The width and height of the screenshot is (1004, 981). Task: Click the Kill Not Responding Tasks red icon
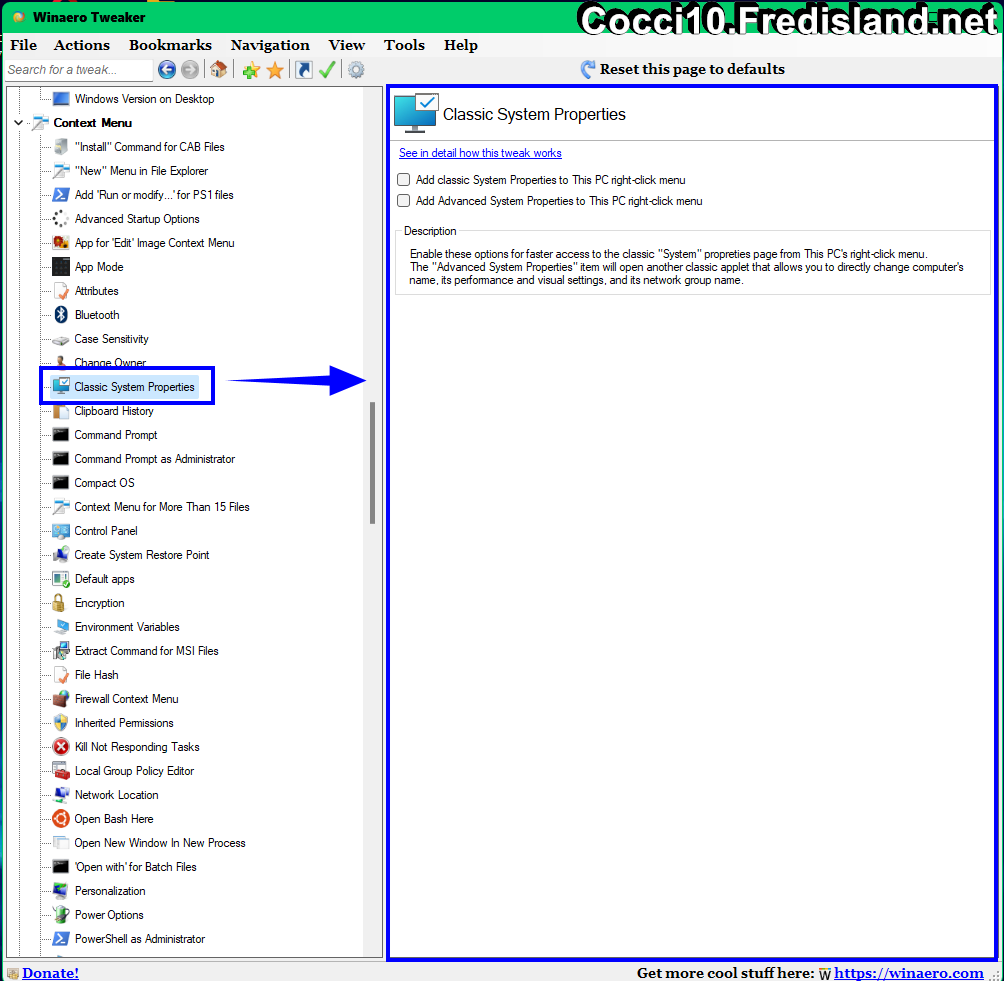tap(61, 747)
